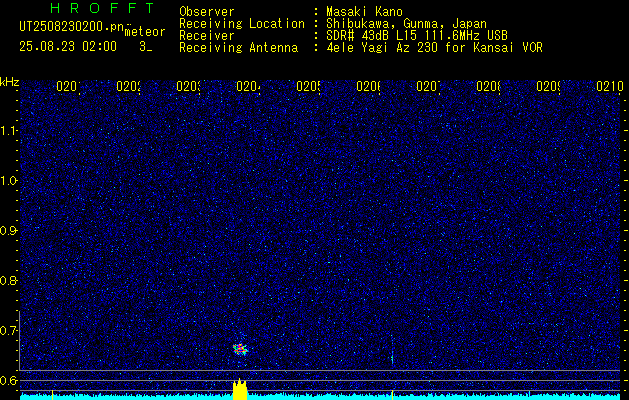Click the 0201 time marker
Screen dimensions: 629x400
point(68,86)
